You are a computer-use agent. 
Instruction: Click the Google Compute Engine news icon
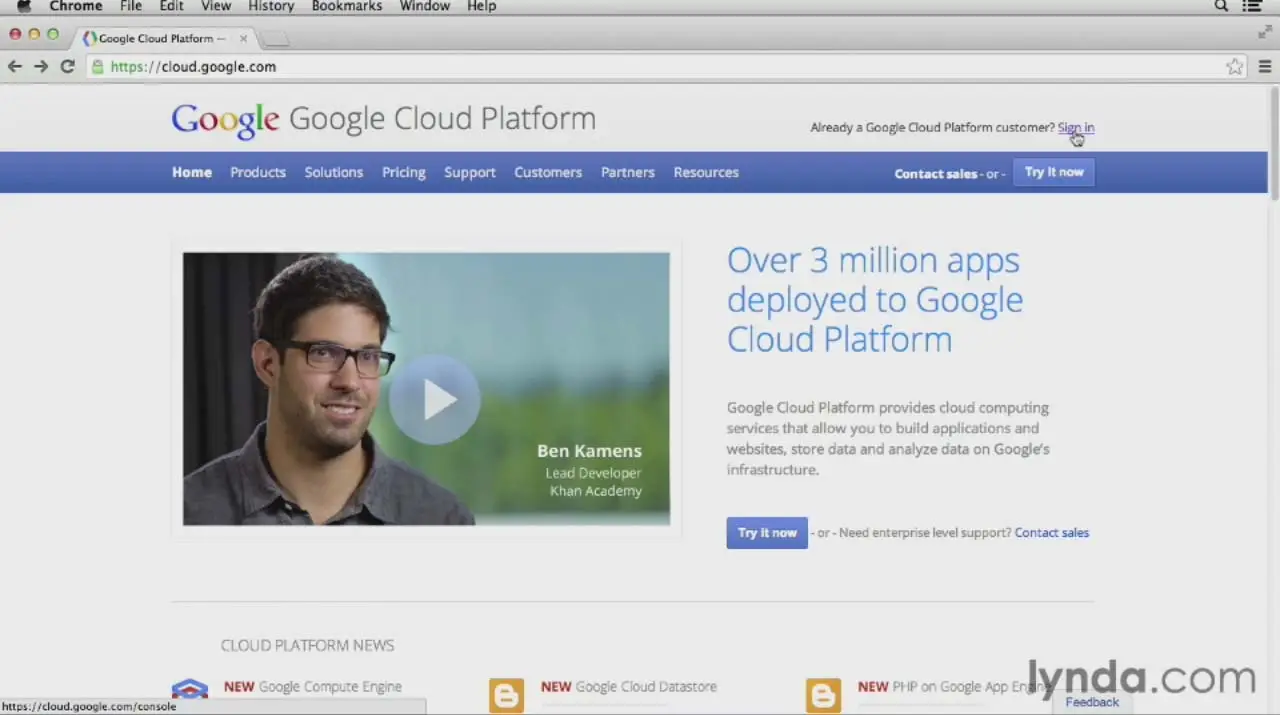point(190,689)
